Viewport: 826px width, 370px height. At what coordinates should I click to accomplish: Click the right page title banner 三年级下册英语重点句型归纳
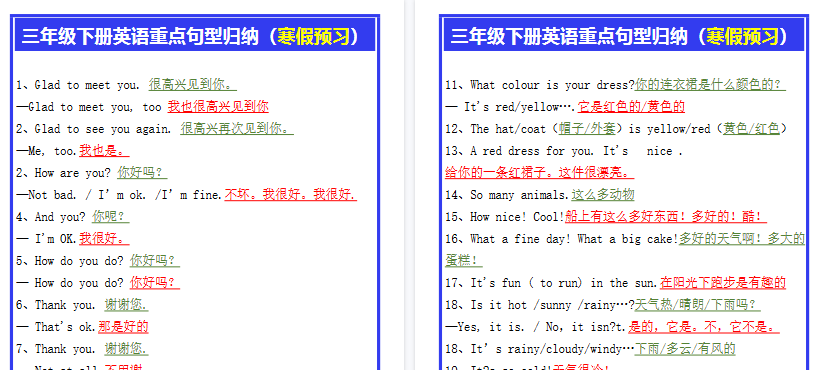624,35
